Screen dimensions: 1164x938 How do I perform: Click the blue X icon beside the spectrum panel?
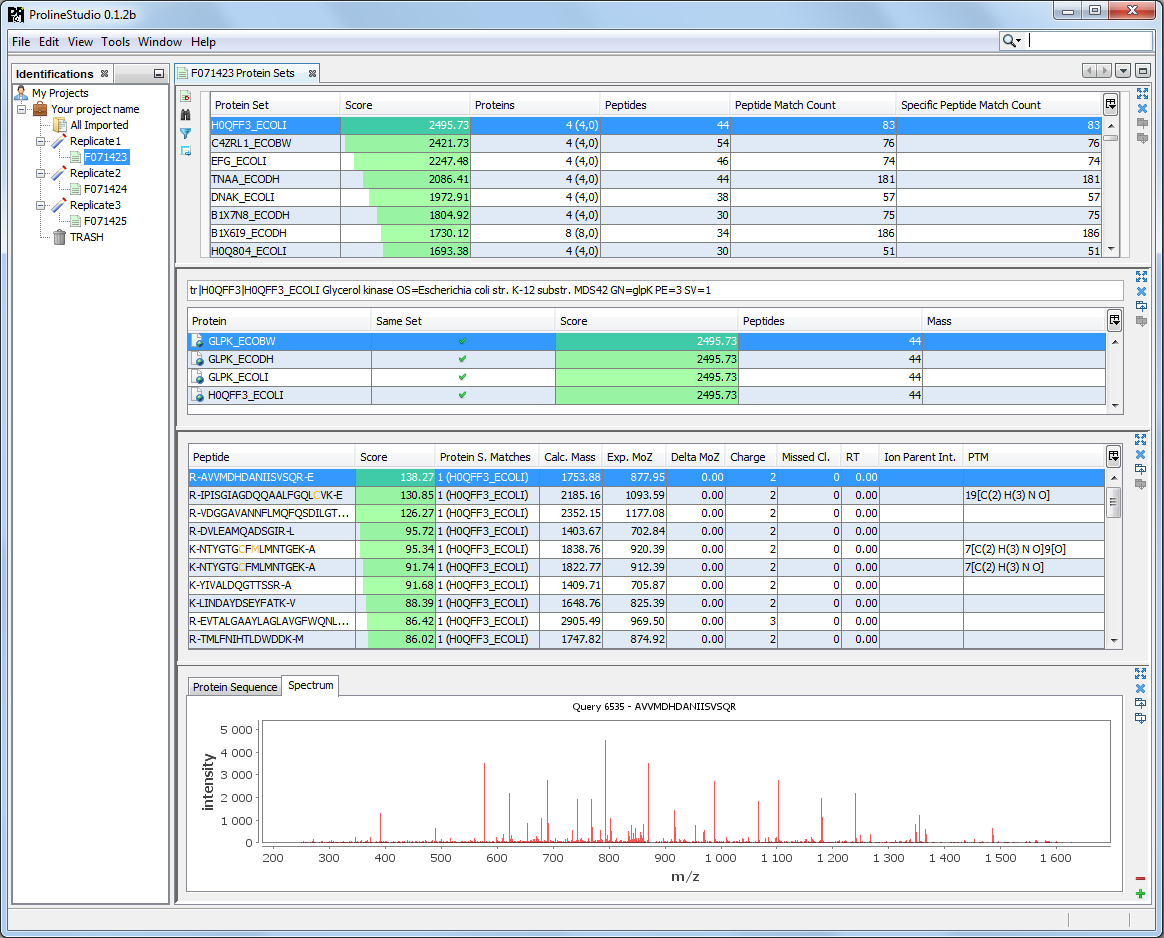coord(1141,689)
